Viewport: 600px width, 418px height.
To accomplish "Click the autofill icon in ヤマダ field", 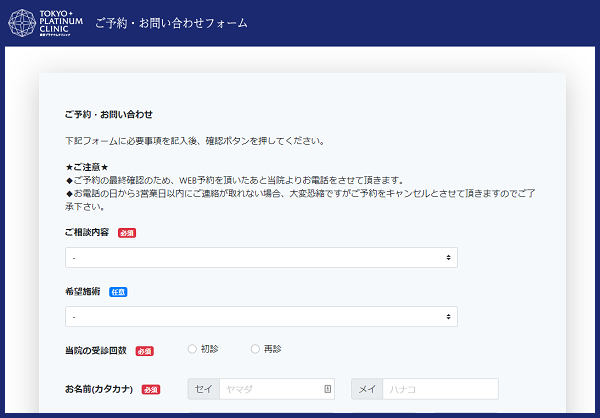I will (327, 389).
